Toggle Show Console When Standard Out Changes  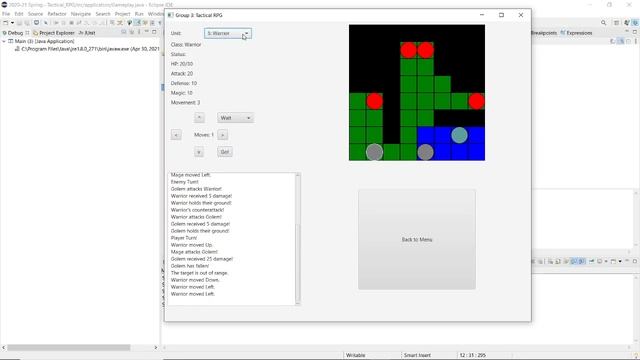click(573, 261)
